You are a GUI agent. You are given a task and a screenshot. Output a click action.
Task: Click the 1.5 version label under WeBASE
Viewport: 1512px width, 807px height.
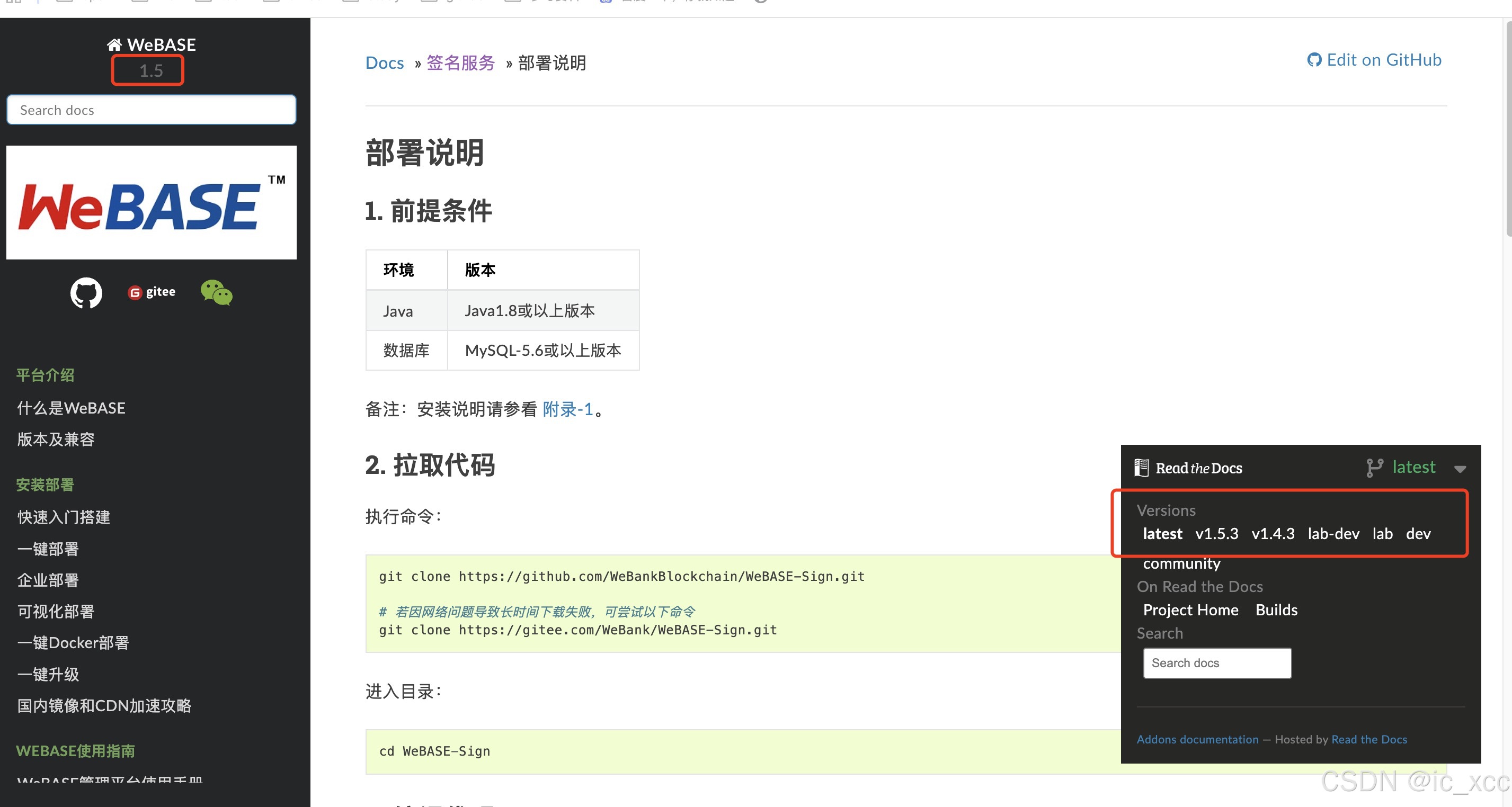tap(151, 70)
